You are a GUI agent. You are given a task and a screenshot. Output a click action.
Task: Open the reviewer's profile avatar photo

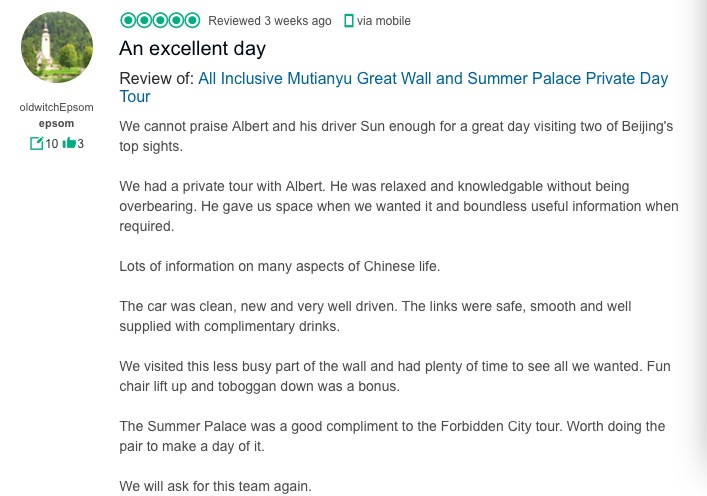57,47
